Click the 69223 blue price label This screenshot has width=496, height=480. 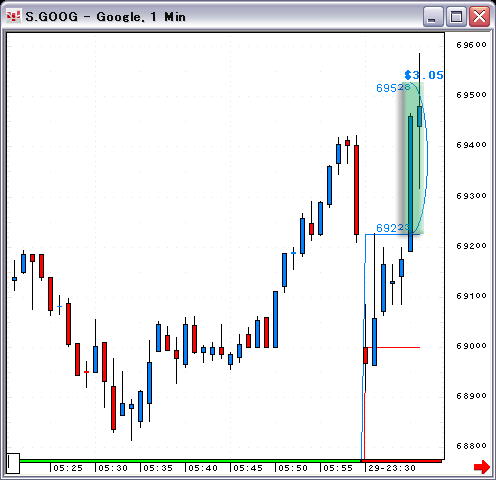[x=393, y=228]
